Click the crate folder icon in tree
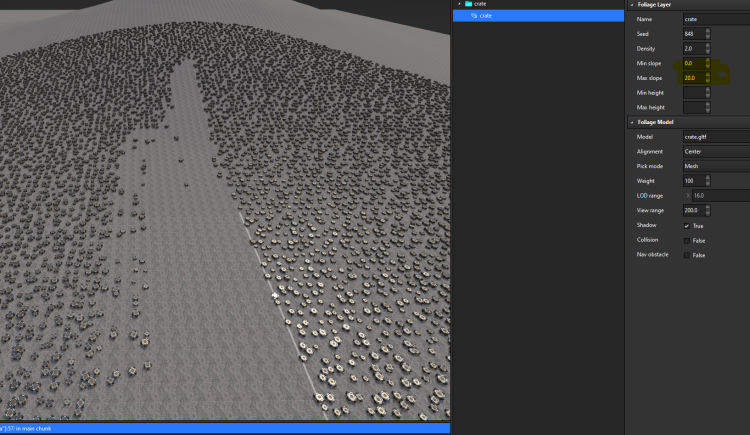 tap(468, 5)
